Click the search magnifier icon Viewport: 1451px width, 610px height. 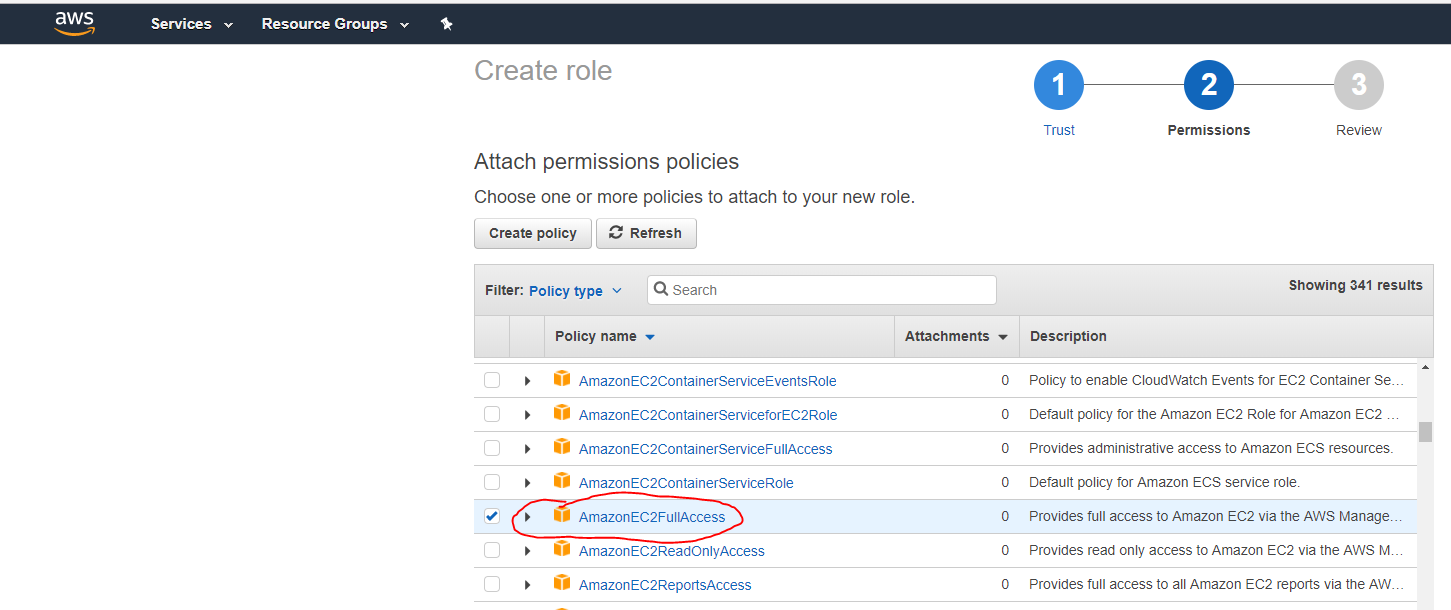pyautogui.click(x=661, y=290)
